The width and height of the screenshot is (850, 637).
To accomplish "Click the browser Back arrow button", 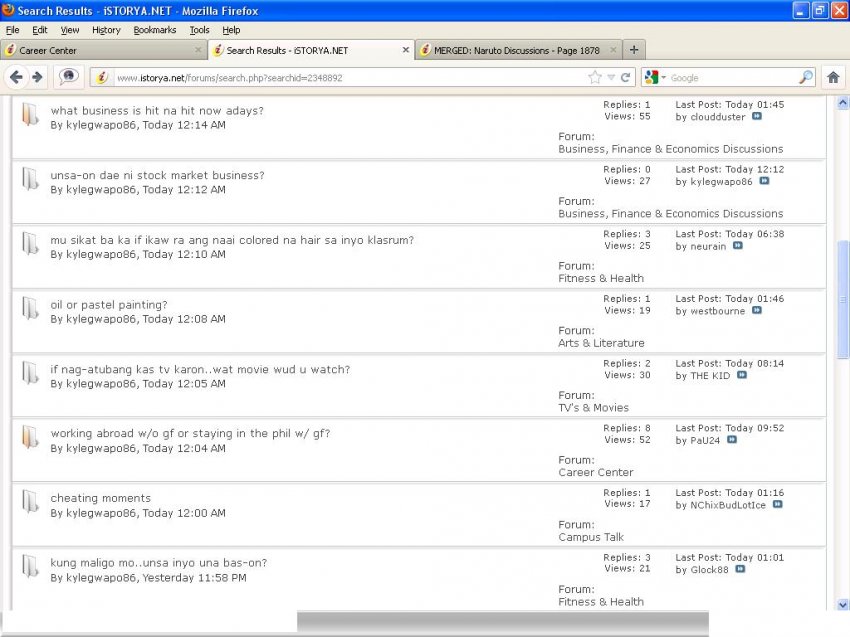I will coord(16,77).
